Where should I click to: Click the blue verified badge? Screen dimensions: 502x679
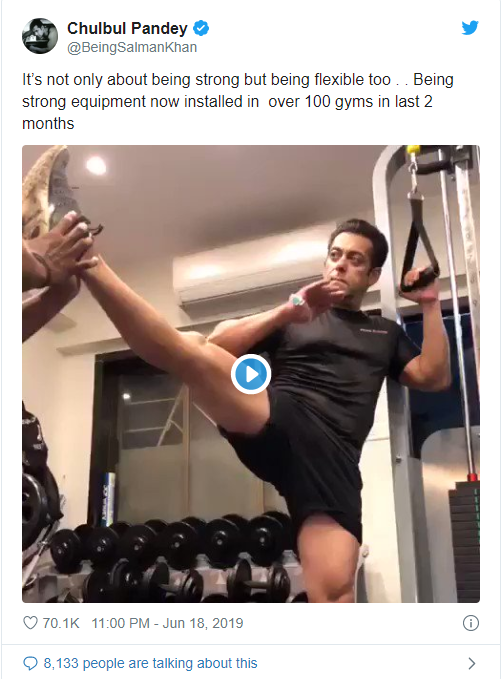pos(201,28)
